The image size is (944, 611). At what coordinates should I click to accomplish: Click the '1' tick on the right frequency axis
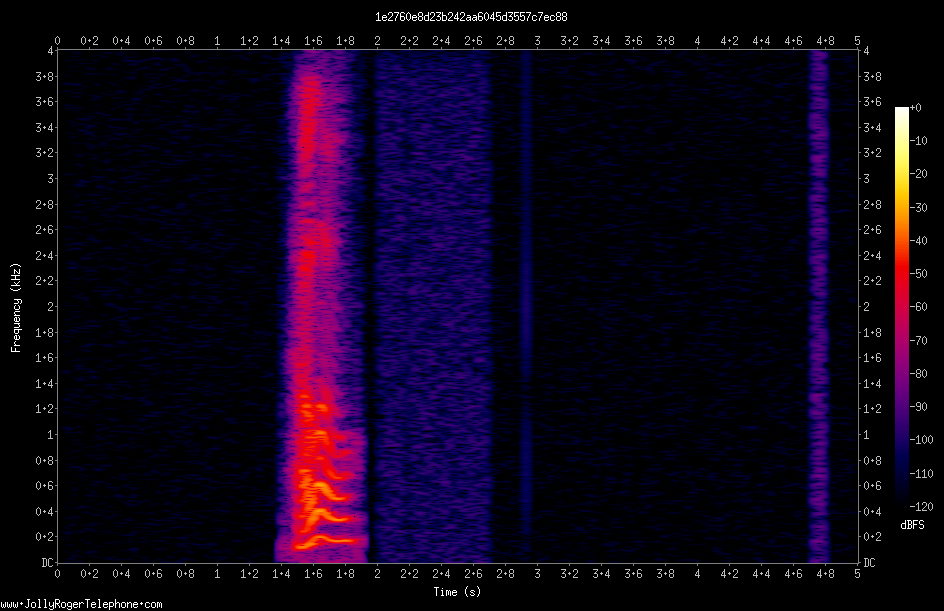coord(866,435)
